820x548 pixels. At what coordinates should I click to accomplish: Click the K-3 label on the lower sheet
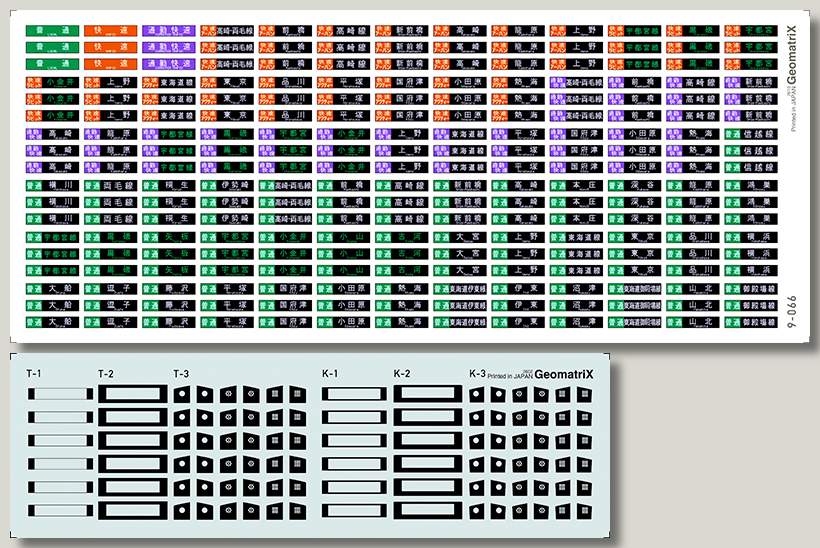477,373
